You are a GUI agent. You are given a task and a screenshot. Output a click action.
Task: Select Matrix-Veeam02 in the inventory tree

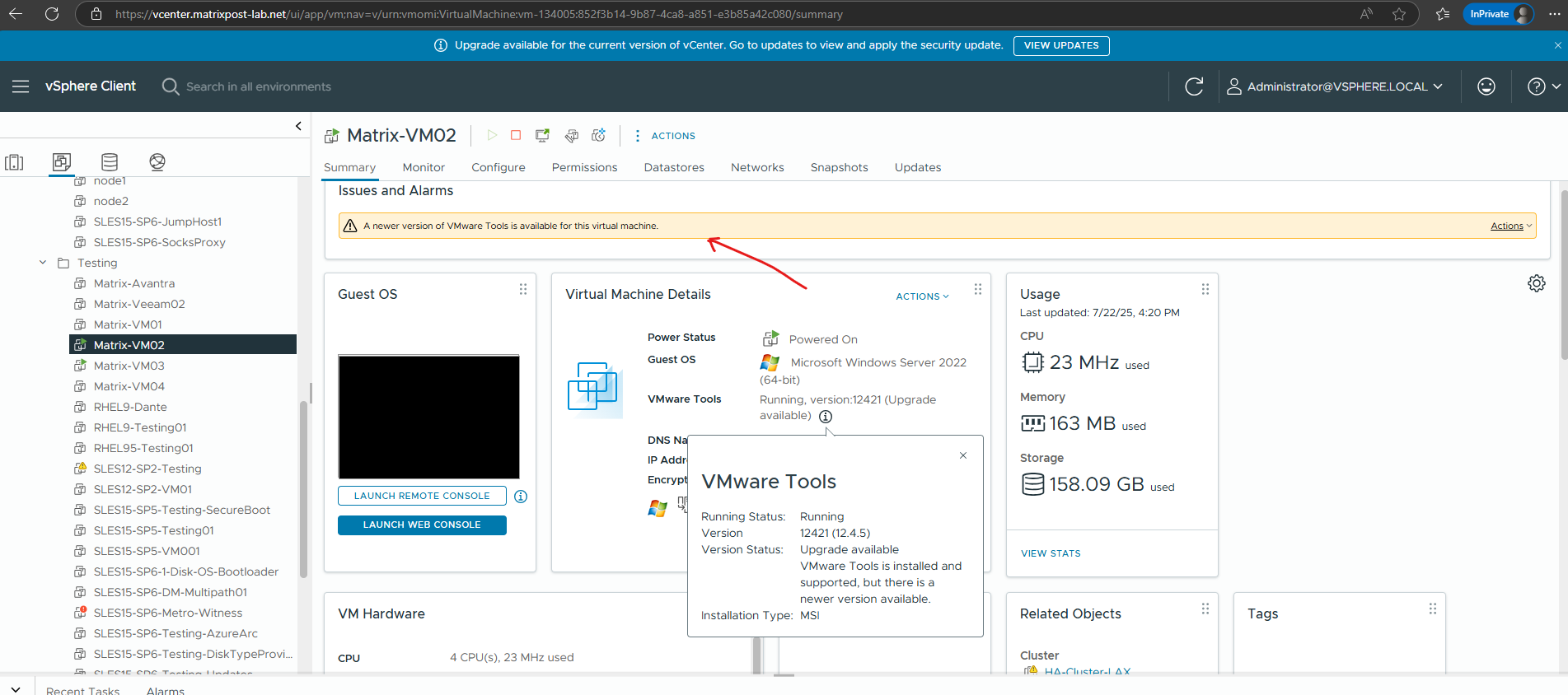point(139,304)
